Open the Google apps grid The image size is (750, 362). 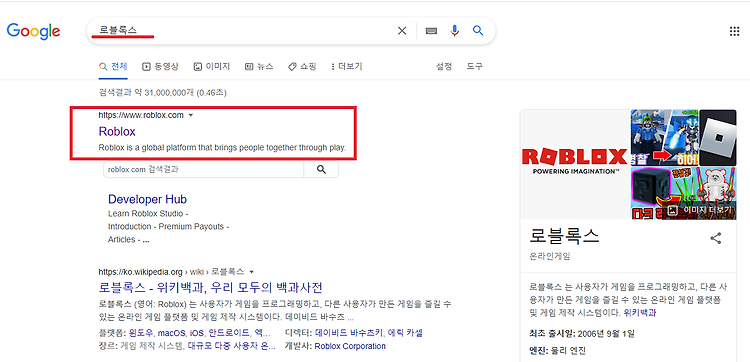pos(734,32)
